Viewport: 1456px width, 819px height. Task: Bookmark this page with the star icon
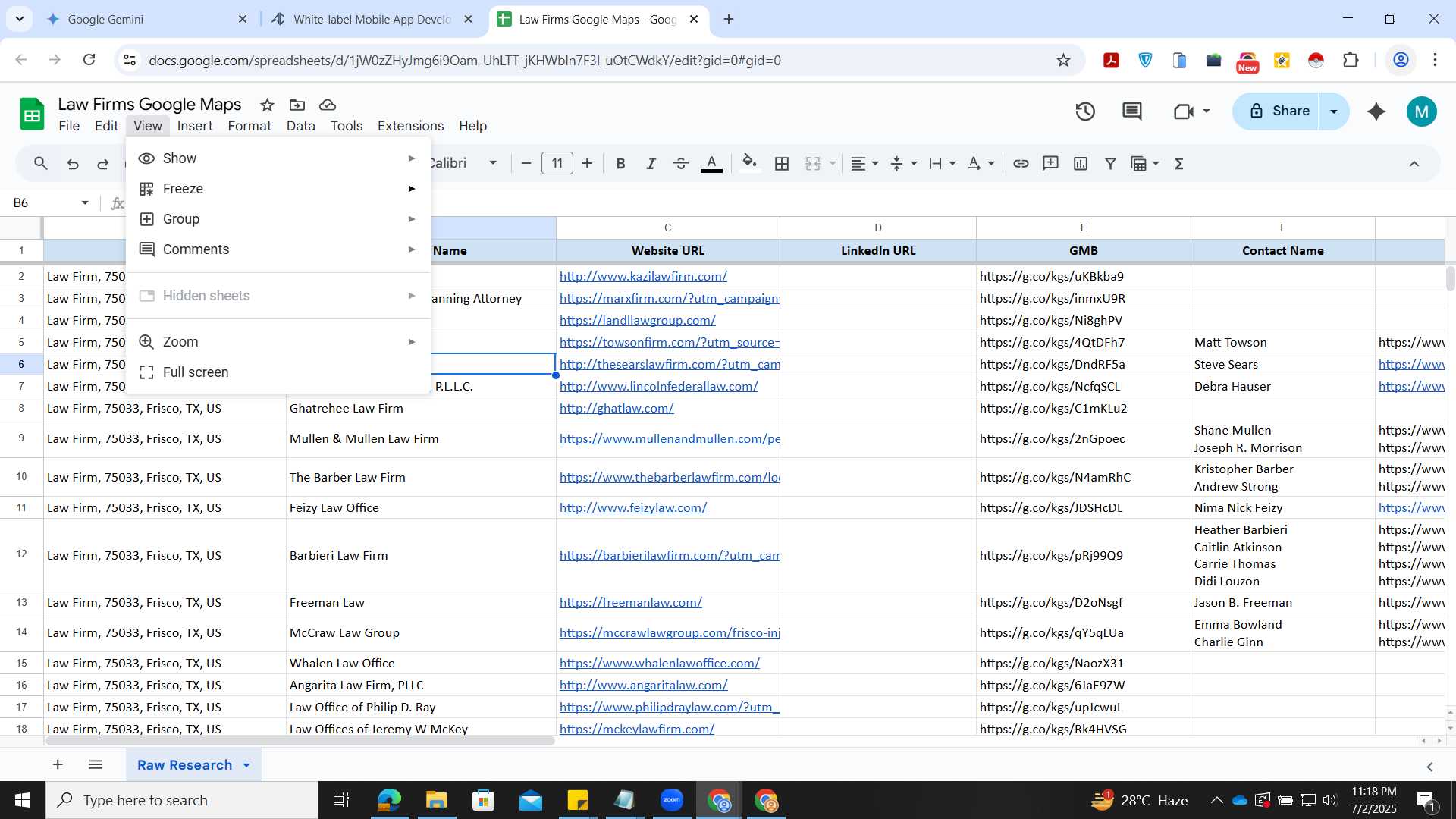1063,60
